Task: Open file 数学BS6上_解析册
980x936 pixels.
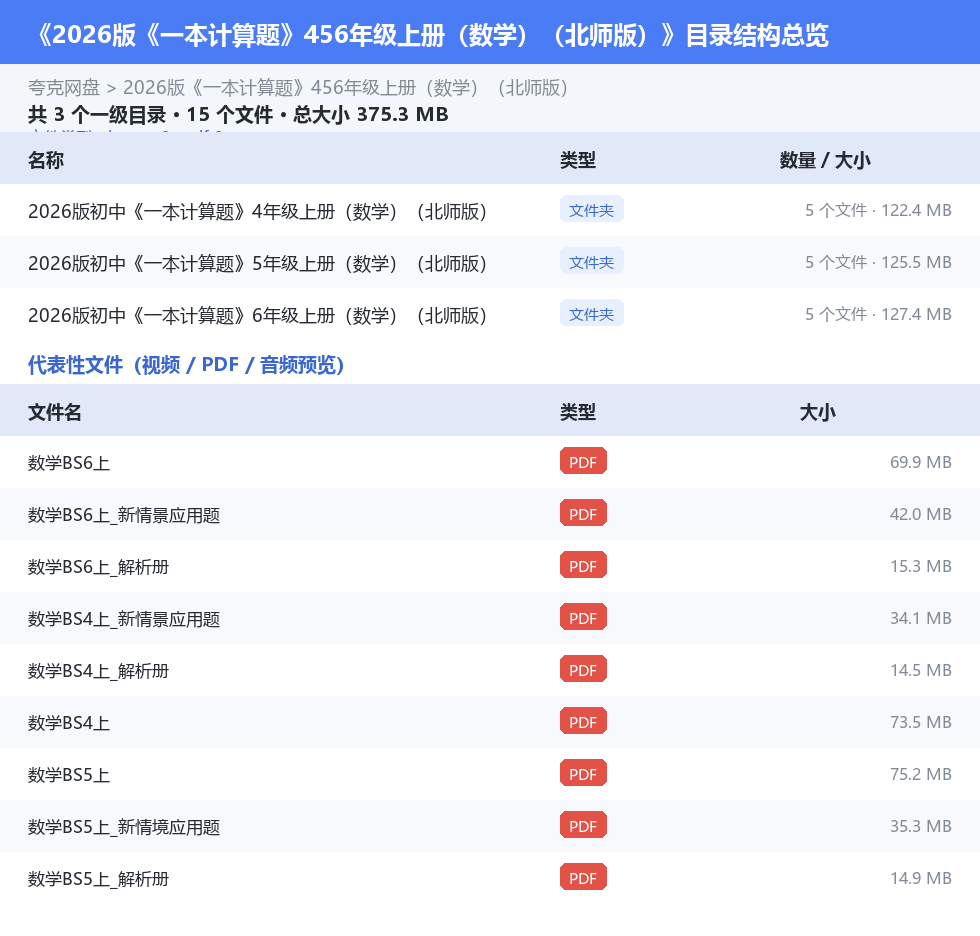Action: [x=98, y=567]
